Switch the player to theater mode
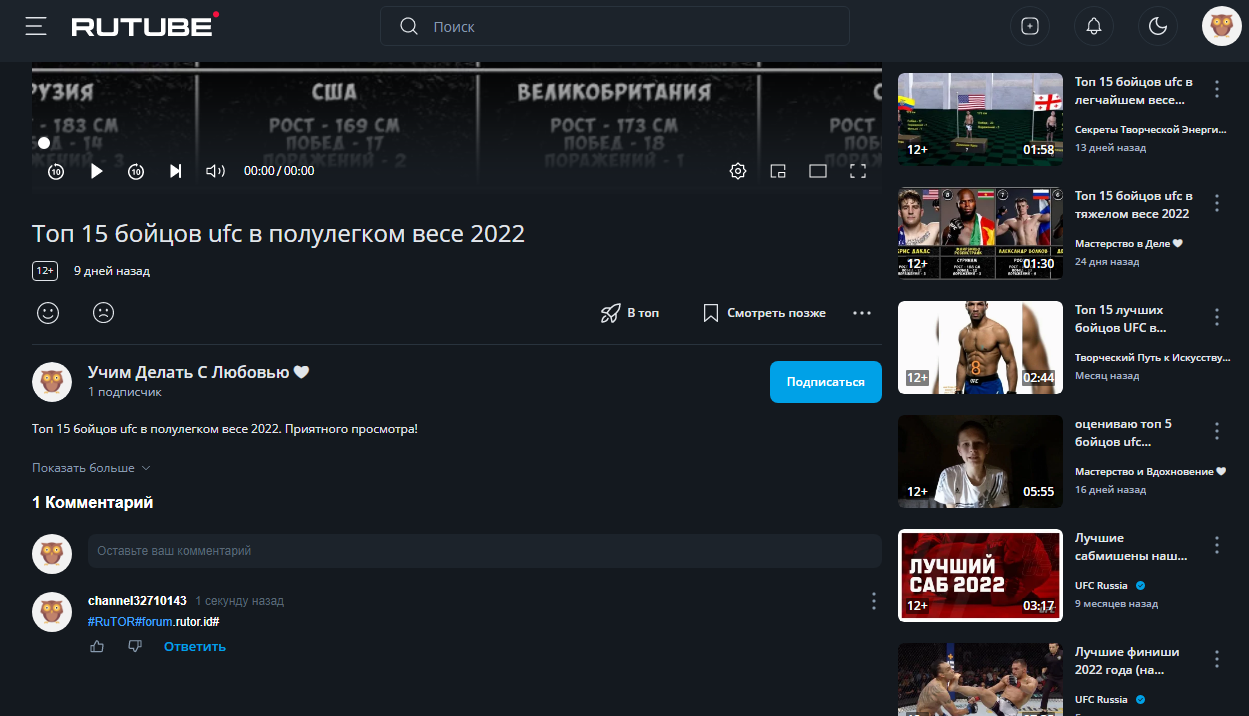Viewport: 1249px width, 716px height. point(818,171)
